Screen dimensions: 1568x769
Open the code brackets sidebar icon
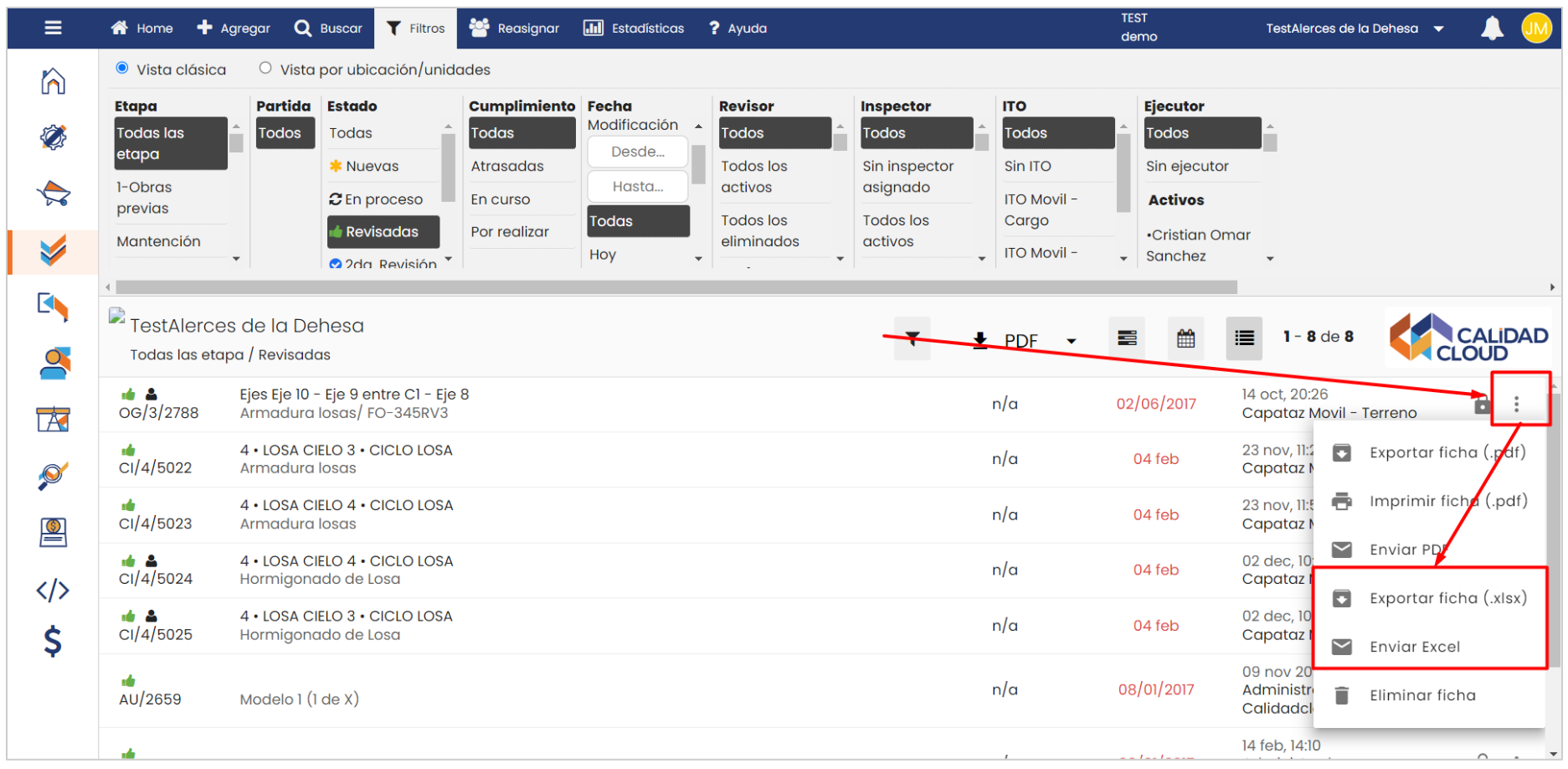53,590
